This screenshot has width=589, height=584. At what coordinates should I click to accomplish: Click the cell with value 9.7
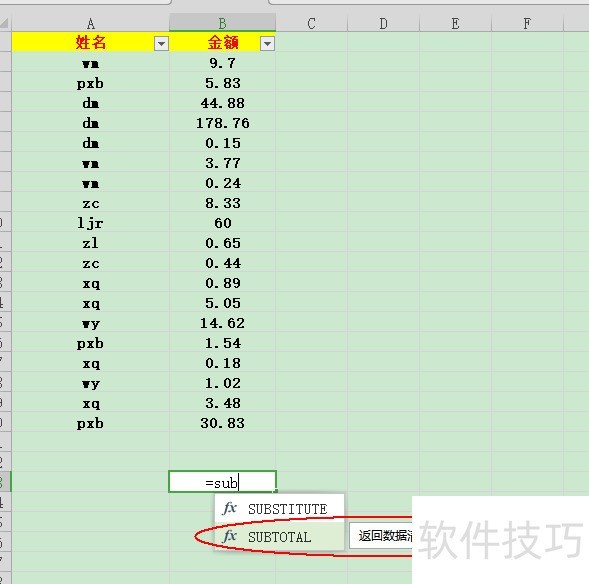222,63
